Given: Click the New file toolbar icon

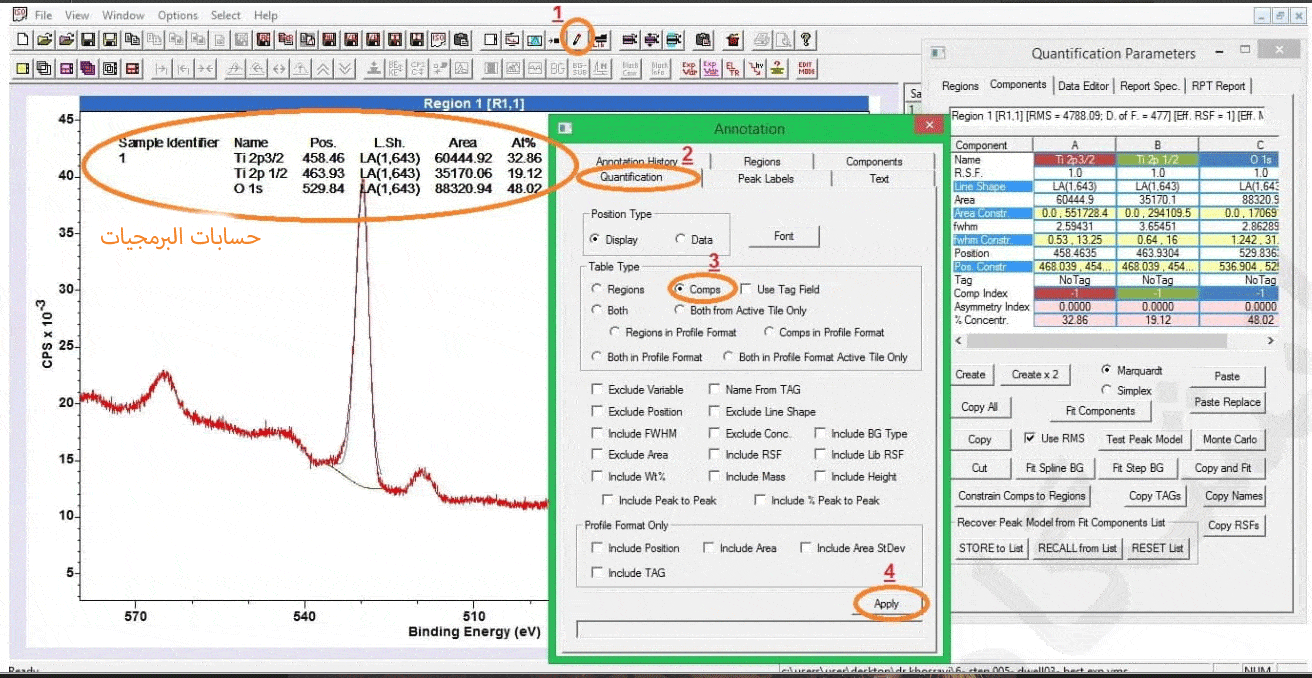Looking at the screenshot, I should pyautogui.click(x=23, y=40).
